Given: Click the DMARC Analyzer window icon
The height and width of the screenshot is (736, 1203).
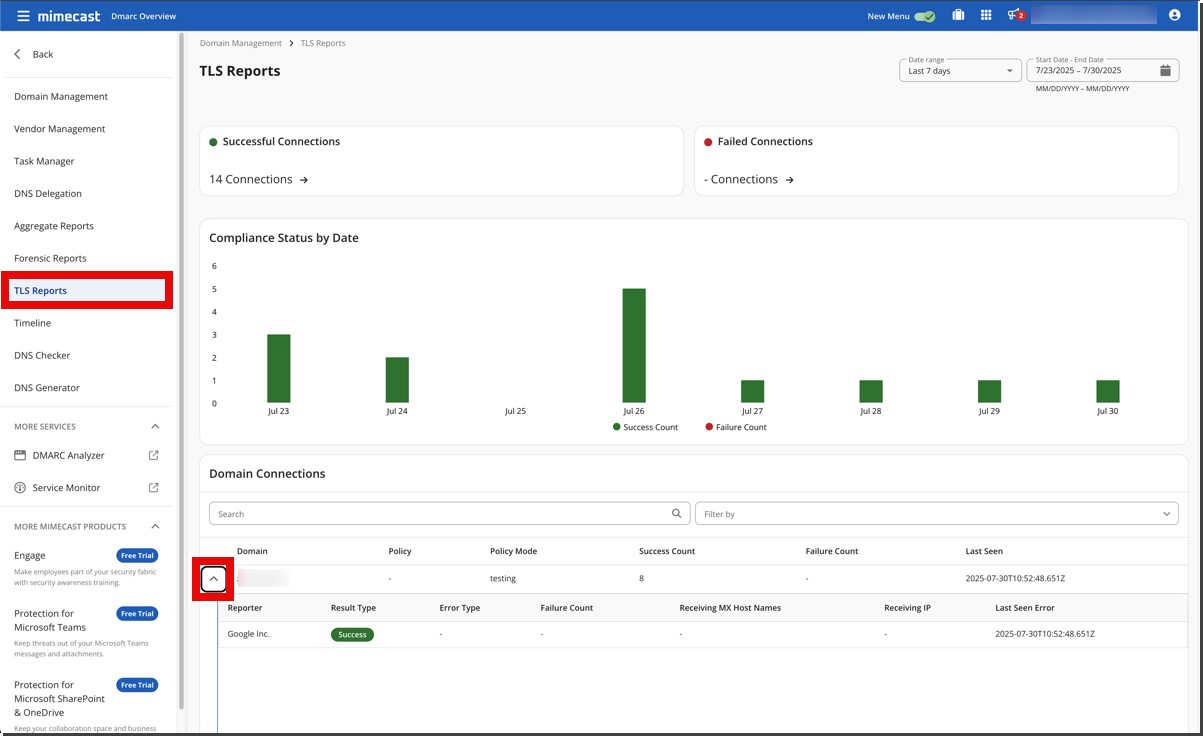Looking at the screenshot, I should (20, 456).
